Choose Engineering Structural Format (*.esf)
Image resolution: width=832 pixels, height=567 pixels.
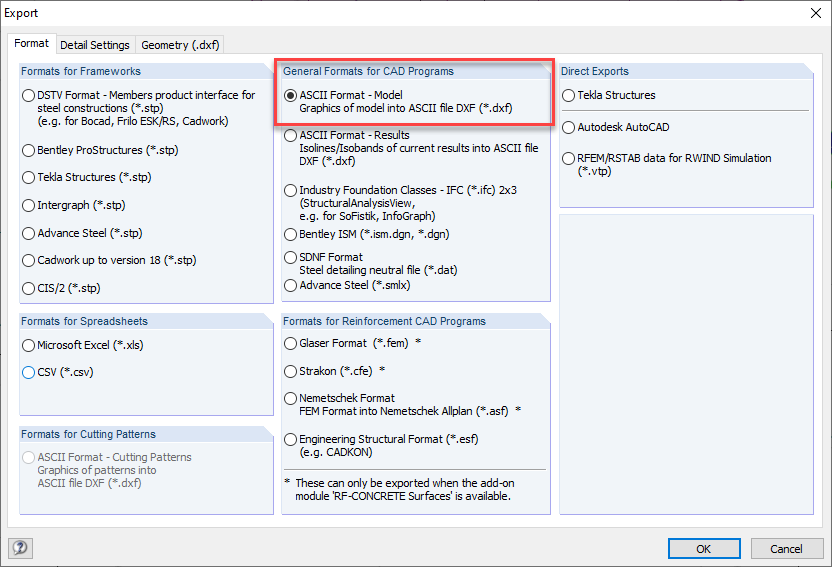click(291, 439)
